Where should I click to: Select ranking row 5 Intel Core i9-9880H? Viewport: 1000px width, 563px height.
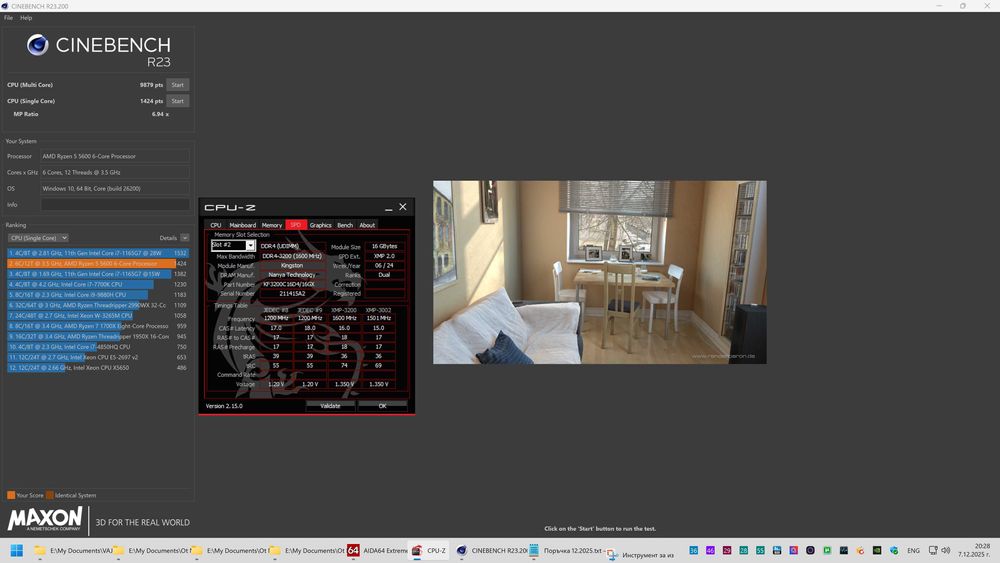tap(98, 295)
